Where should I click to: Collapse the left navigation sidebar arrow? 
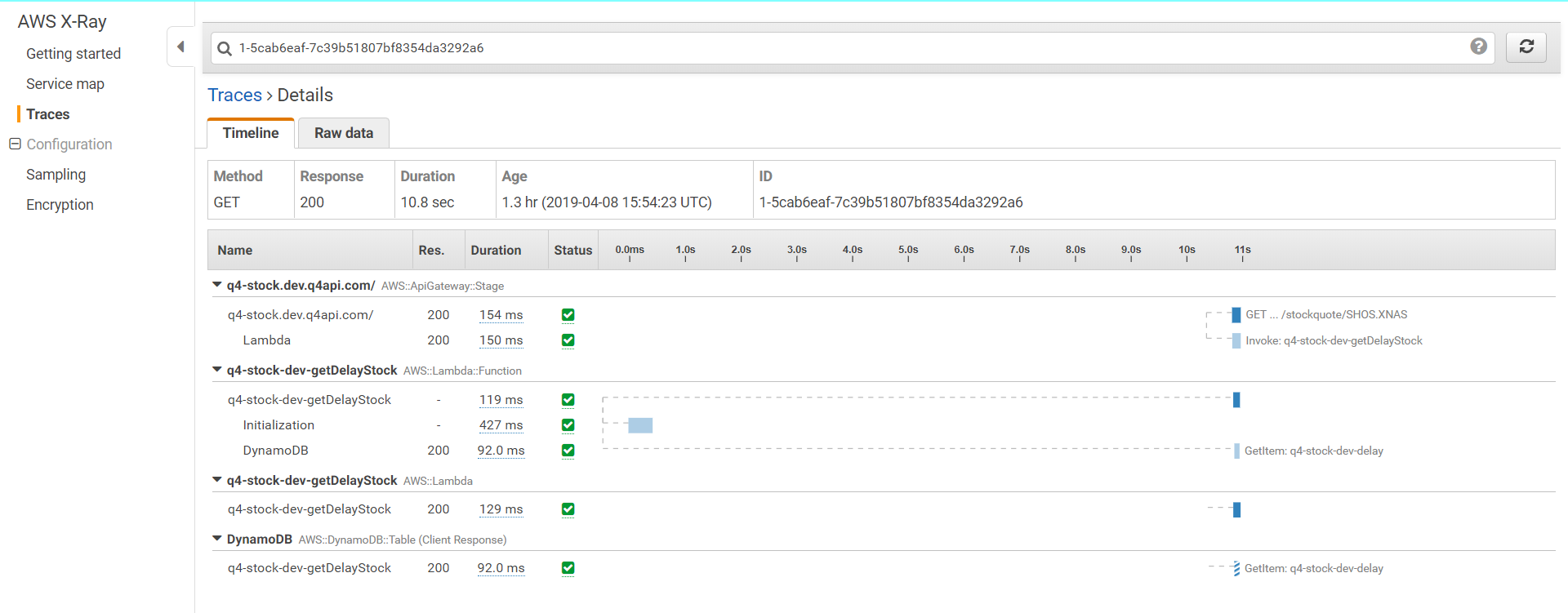coord(180,47)
